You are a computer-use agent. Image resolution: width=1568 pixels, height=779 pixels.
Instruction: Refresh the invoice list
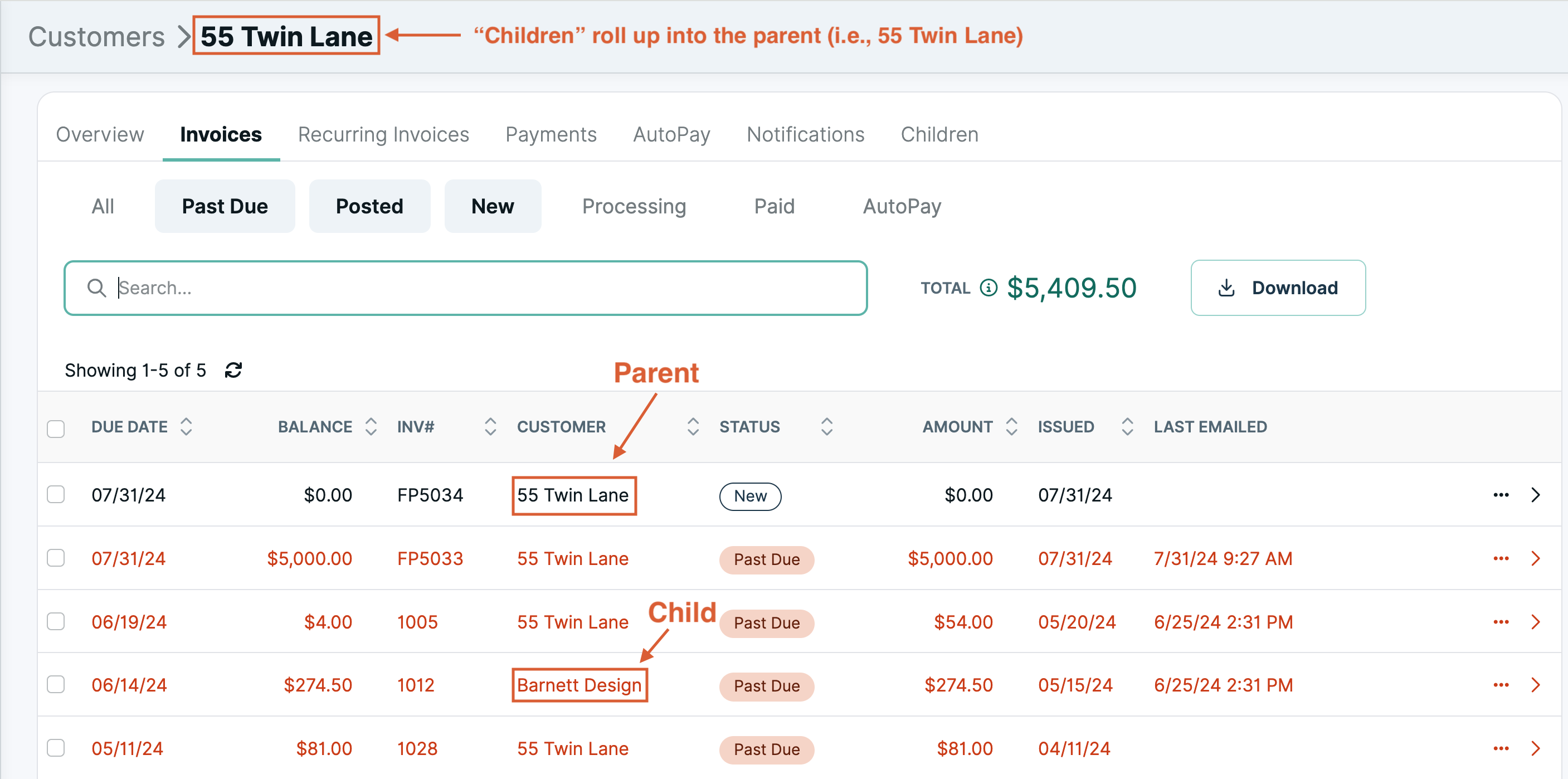tap(233, 370)
